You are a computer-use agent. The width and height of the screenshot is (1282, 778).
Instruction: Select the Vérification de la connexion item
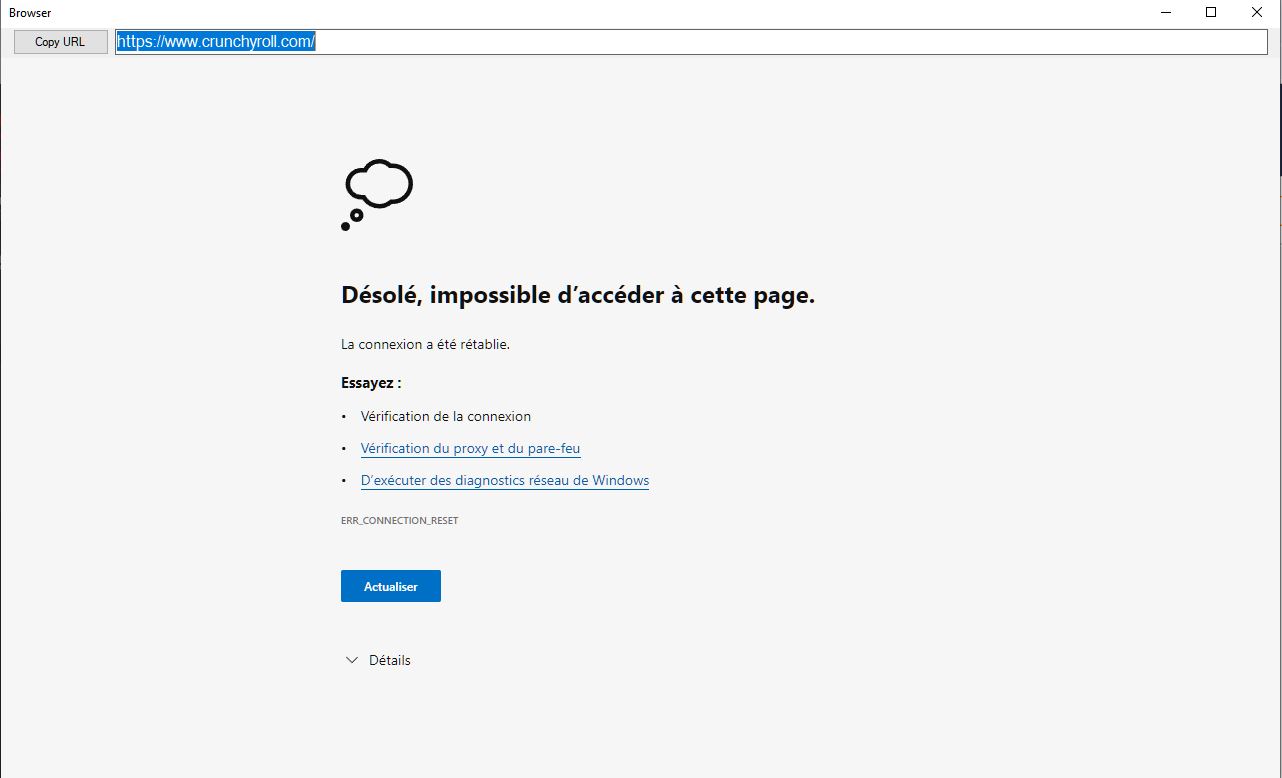(445, 416)
